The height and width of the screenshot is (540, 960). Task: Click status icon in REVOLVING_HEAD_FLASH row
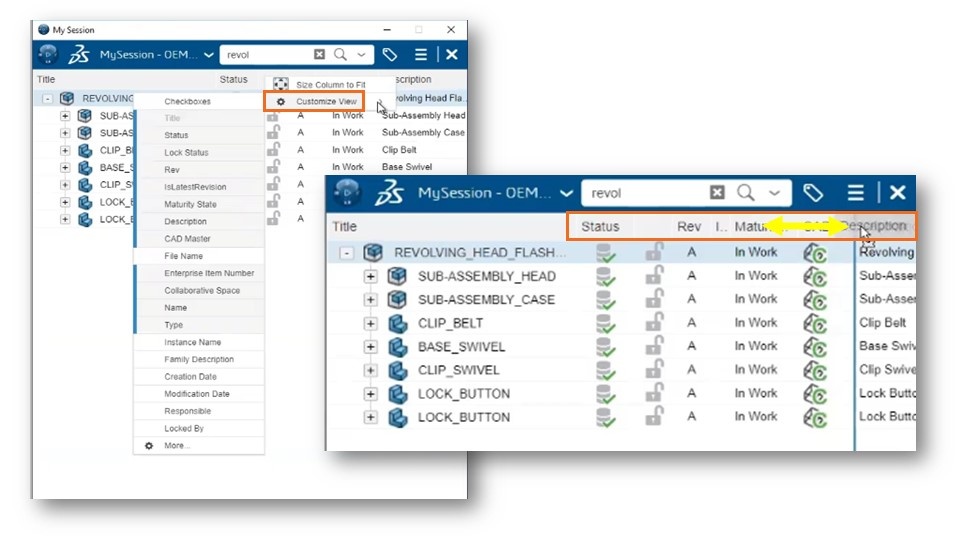pyautogui.click(x=606, y=253)
